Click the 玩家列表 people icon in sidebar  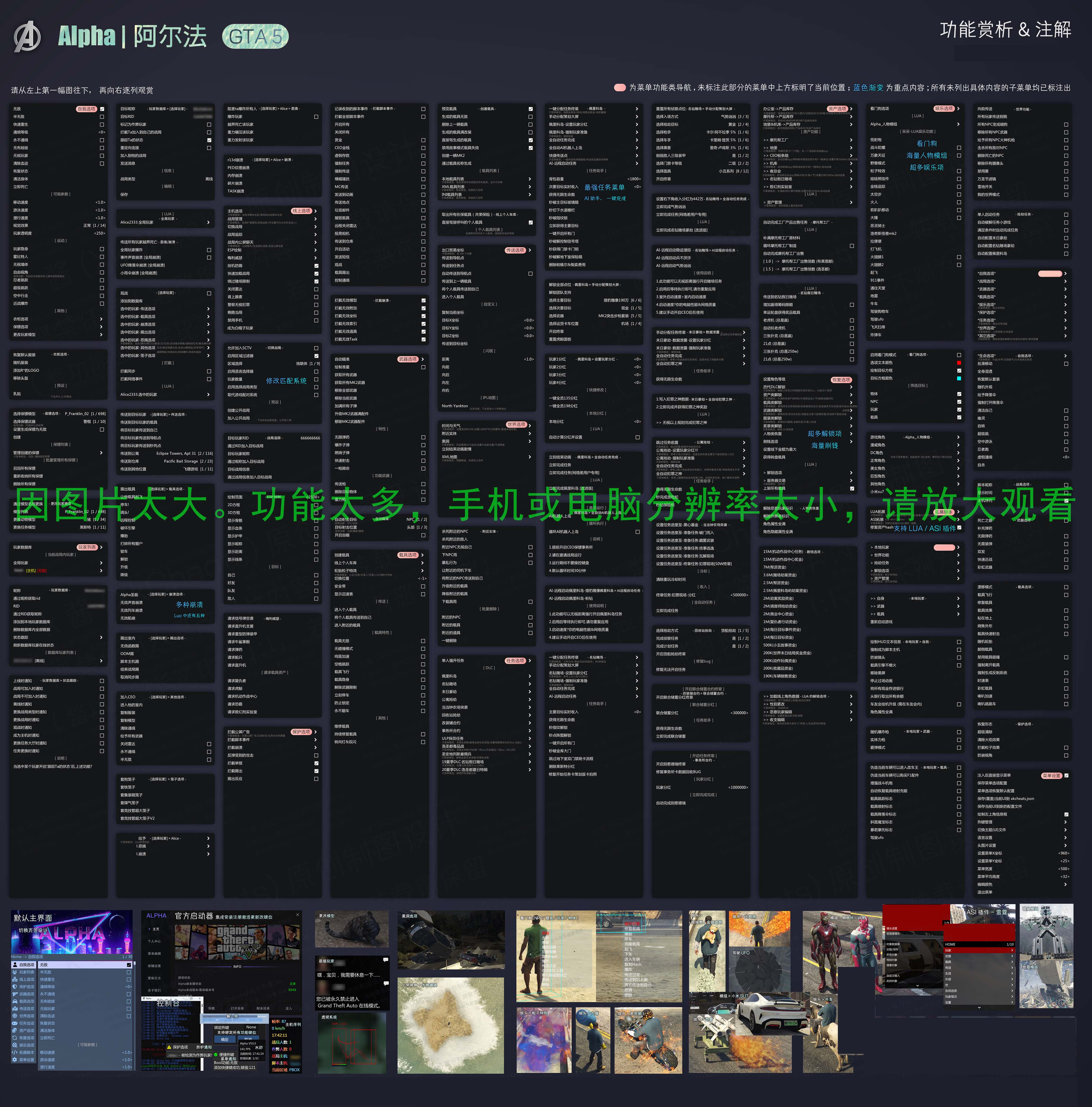pyautogui.click(x=15, y=972)
